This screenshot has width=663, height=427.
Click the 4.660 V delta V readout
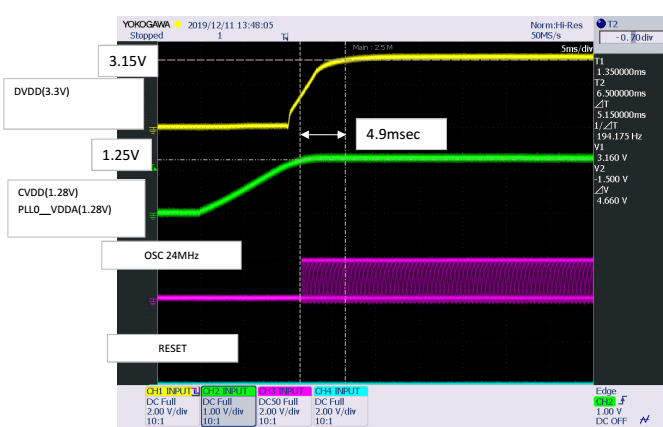(612, 201)
